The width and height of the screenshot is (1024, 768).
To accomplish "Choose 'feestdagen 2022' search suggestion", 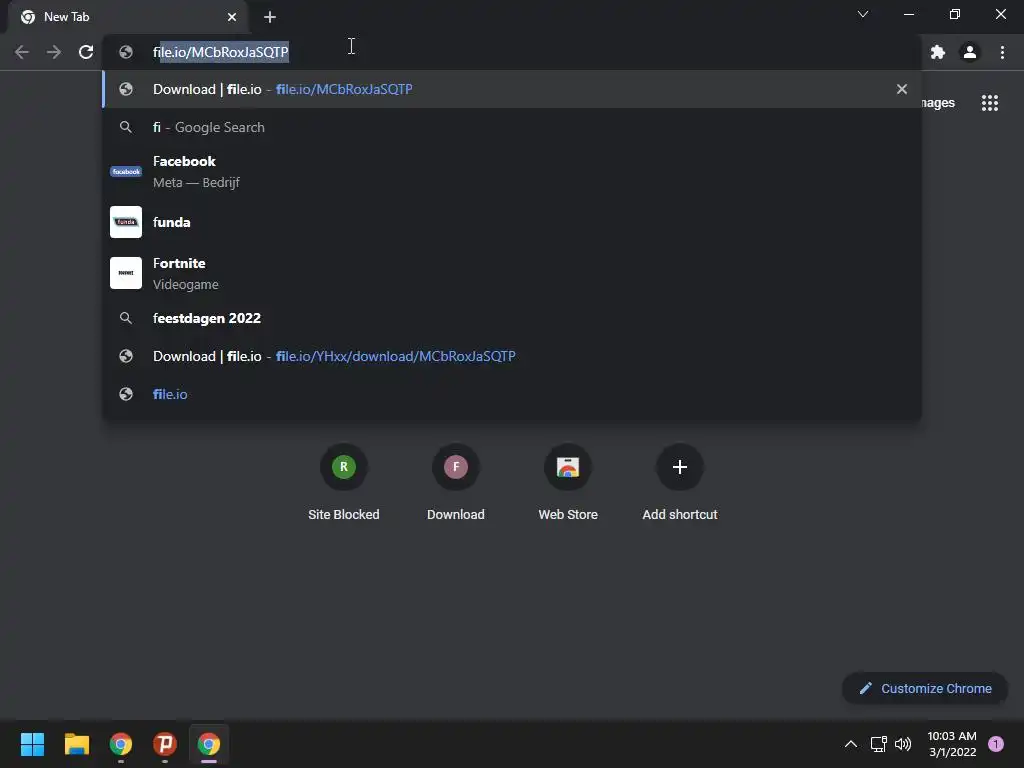I will click(x=512, y=318).
